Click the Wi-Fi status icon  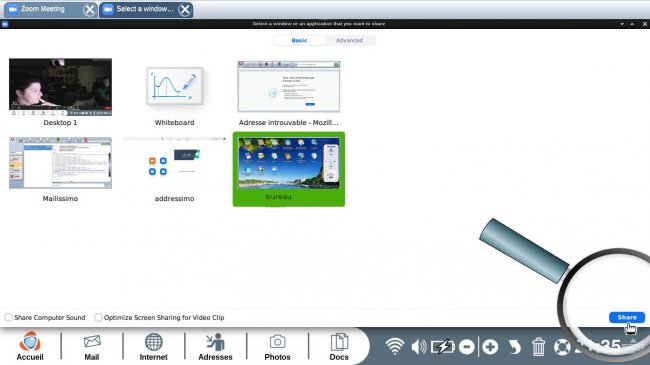tap(395, 346)
